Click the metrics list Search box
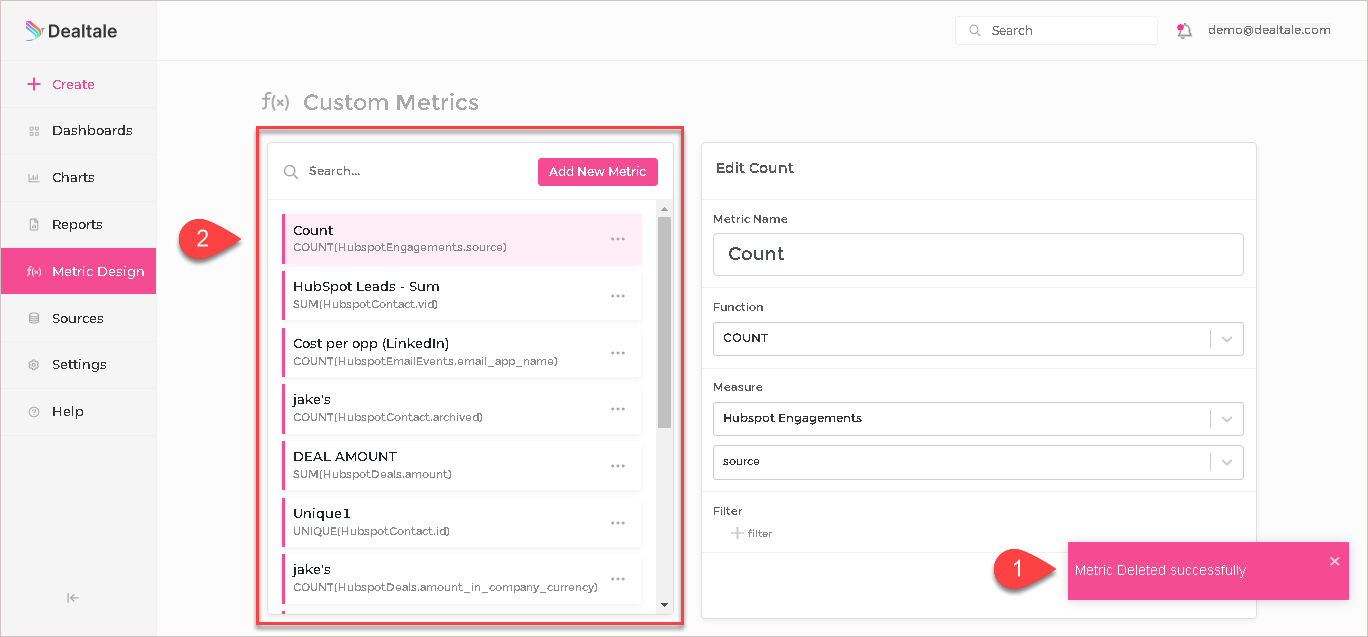1368x637 pixels. point(405,171)
